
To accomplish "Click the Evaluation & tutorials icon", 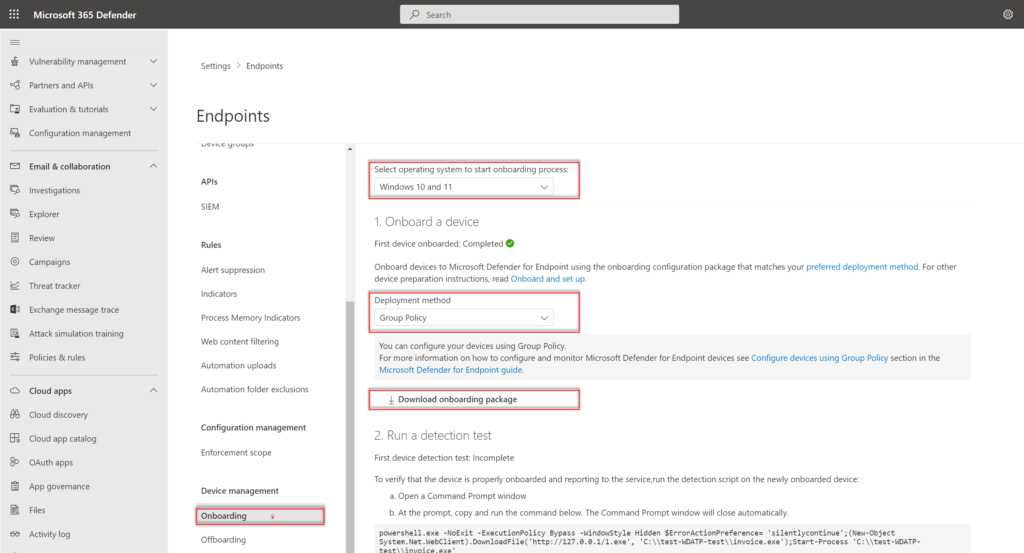I will click(x=15, y=109).
